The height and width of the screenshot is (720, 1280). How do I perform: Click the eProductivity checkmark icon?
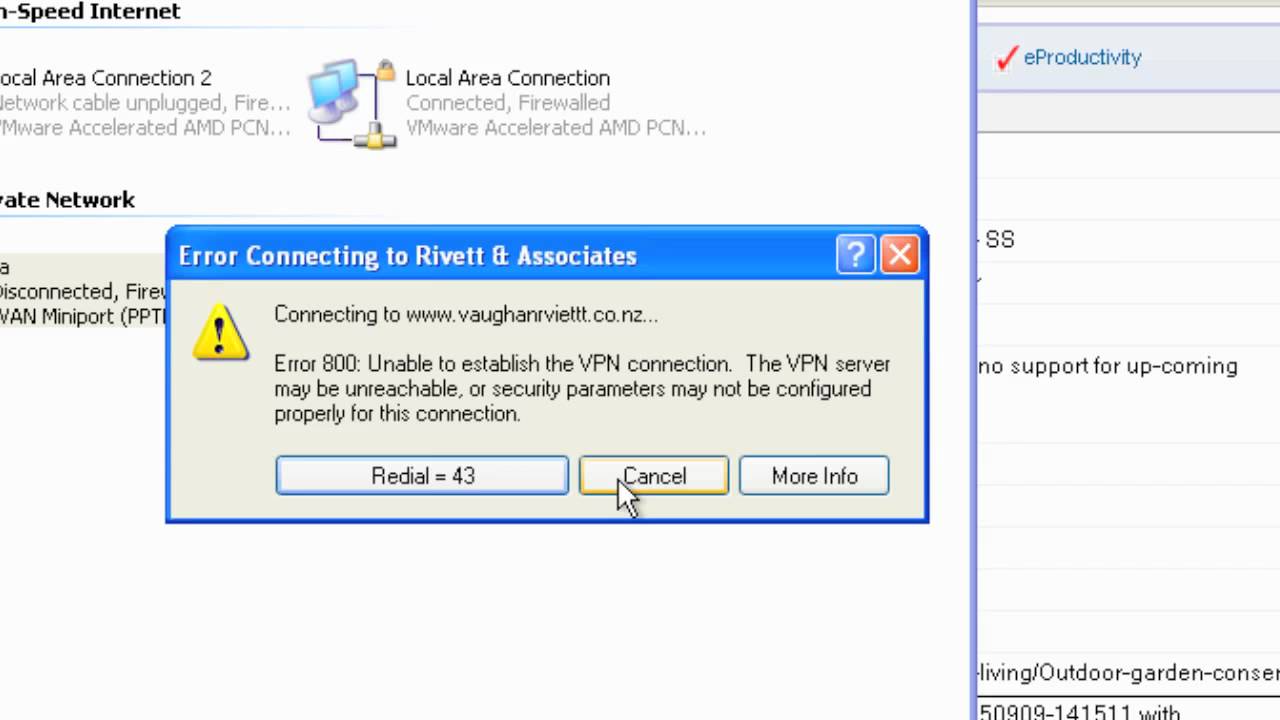pyautogui.click(x=1006, y=58)
